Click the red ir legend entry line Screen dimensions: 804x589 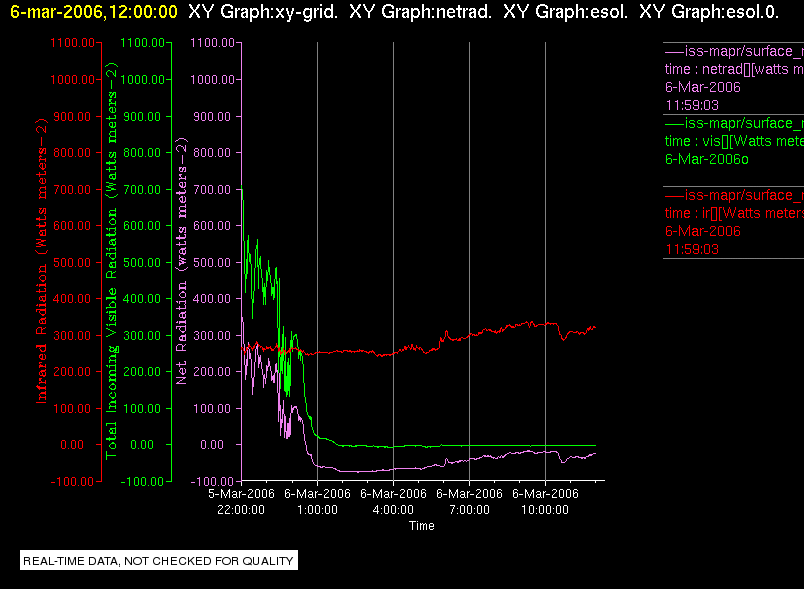734,195
